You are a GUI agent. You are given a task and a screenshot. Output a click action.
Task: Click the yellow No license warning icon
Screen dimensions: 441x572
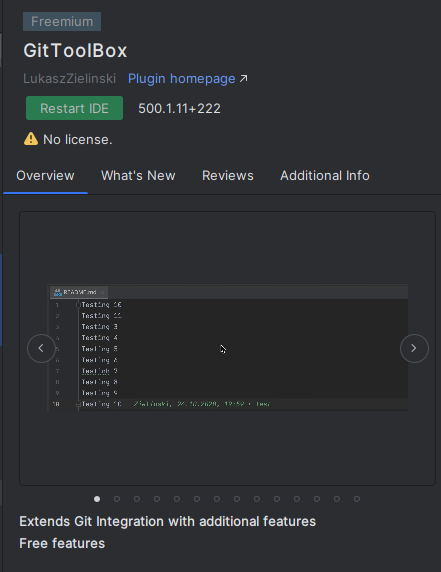point(31,139)
